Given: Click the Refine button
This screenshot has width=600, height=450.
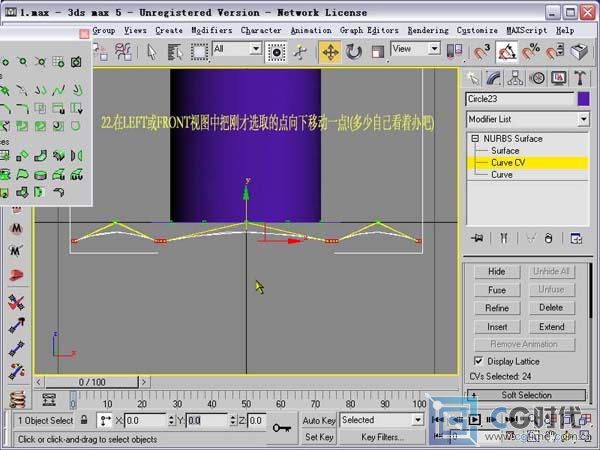Looking at the screenshot, I should tap(497, 308).
